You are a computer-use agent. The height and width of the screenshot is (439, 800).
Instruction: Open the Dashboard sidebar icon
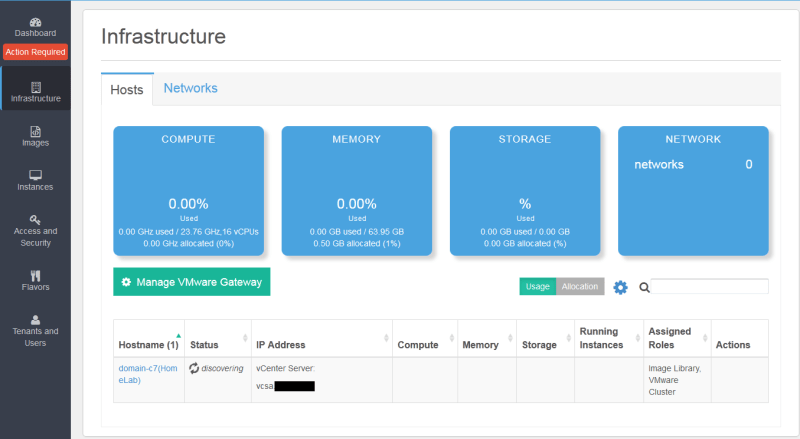pos(35,22)
